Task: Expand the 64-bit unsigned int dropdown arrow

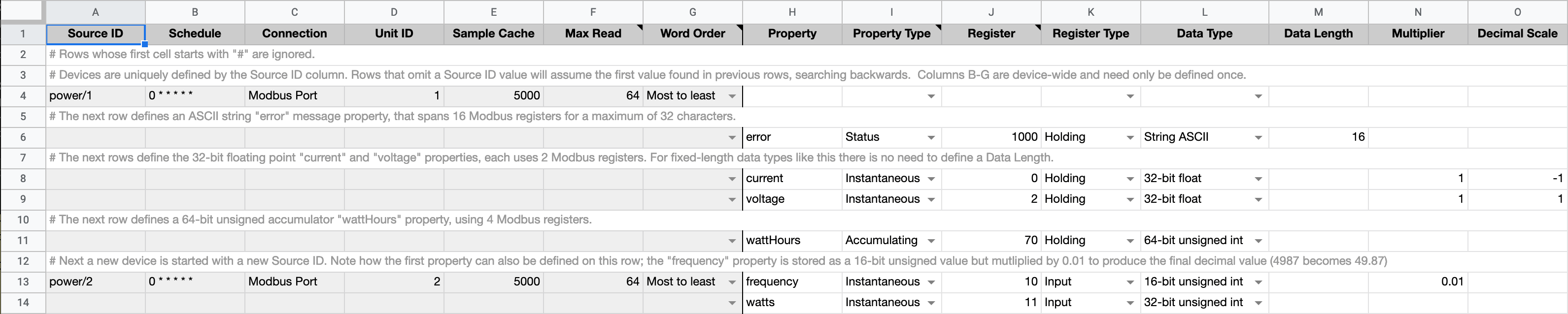Action: [1258, 241]
